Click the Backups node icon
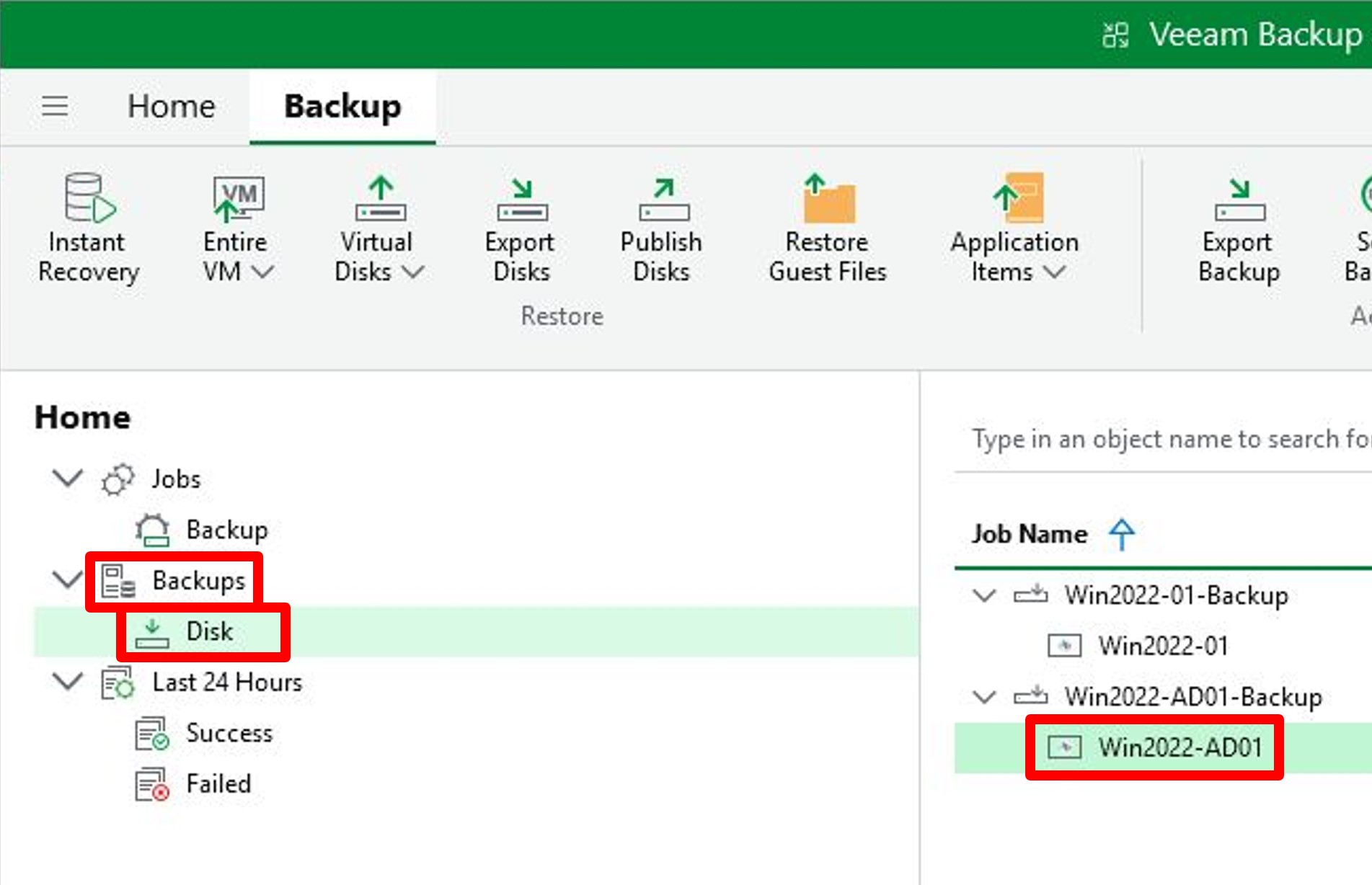1372x885 pixels. point(118,581)
